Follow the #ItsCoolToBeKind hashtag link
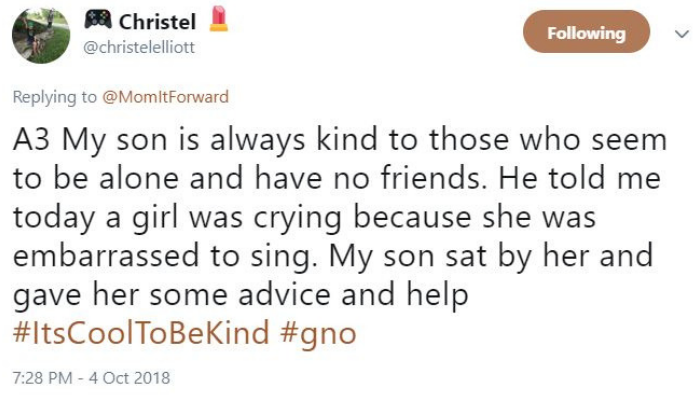This screenshot has width=700, height=400. pos(140,333)
